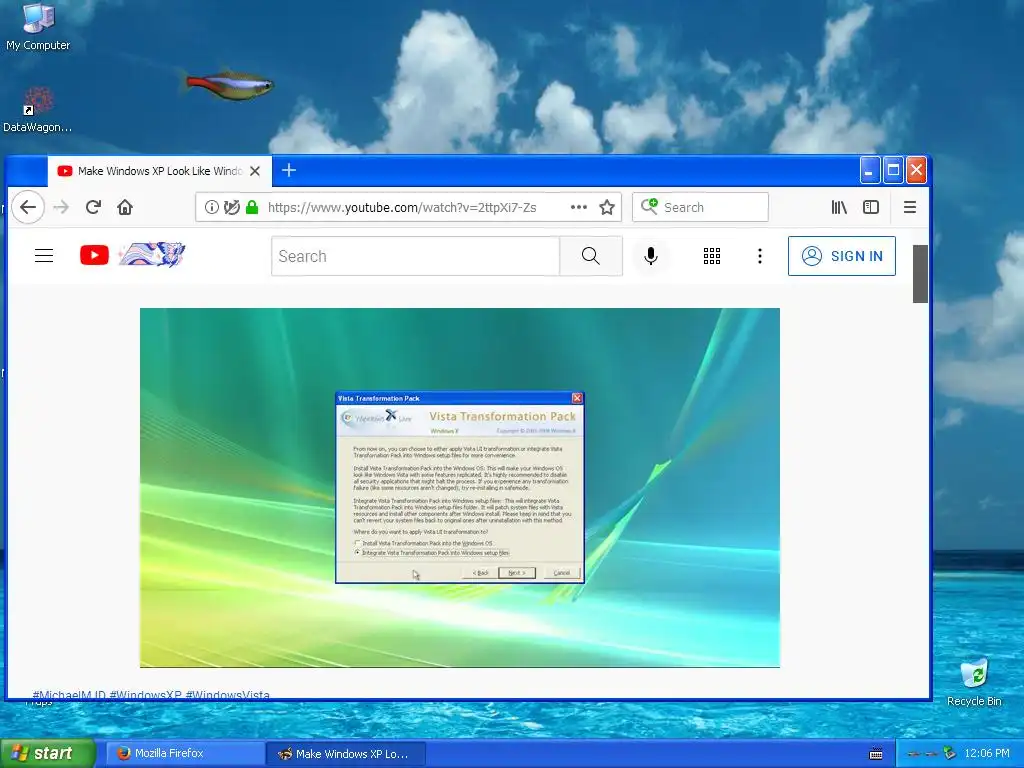The width and height of the screenshot is (1024, 768).
Task: Click the Firefox forward arrow
Action: (x=61, y=207)
